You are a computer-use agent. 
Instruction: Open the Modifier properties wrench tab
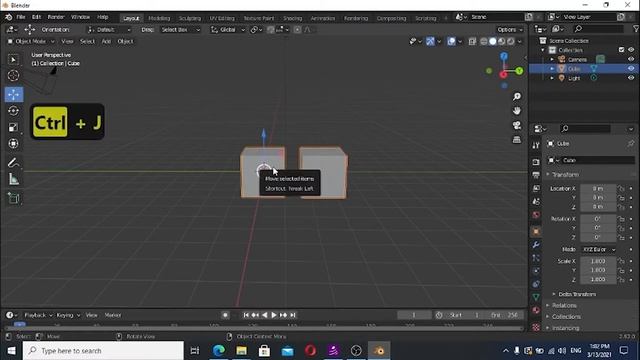coord(536,245)
